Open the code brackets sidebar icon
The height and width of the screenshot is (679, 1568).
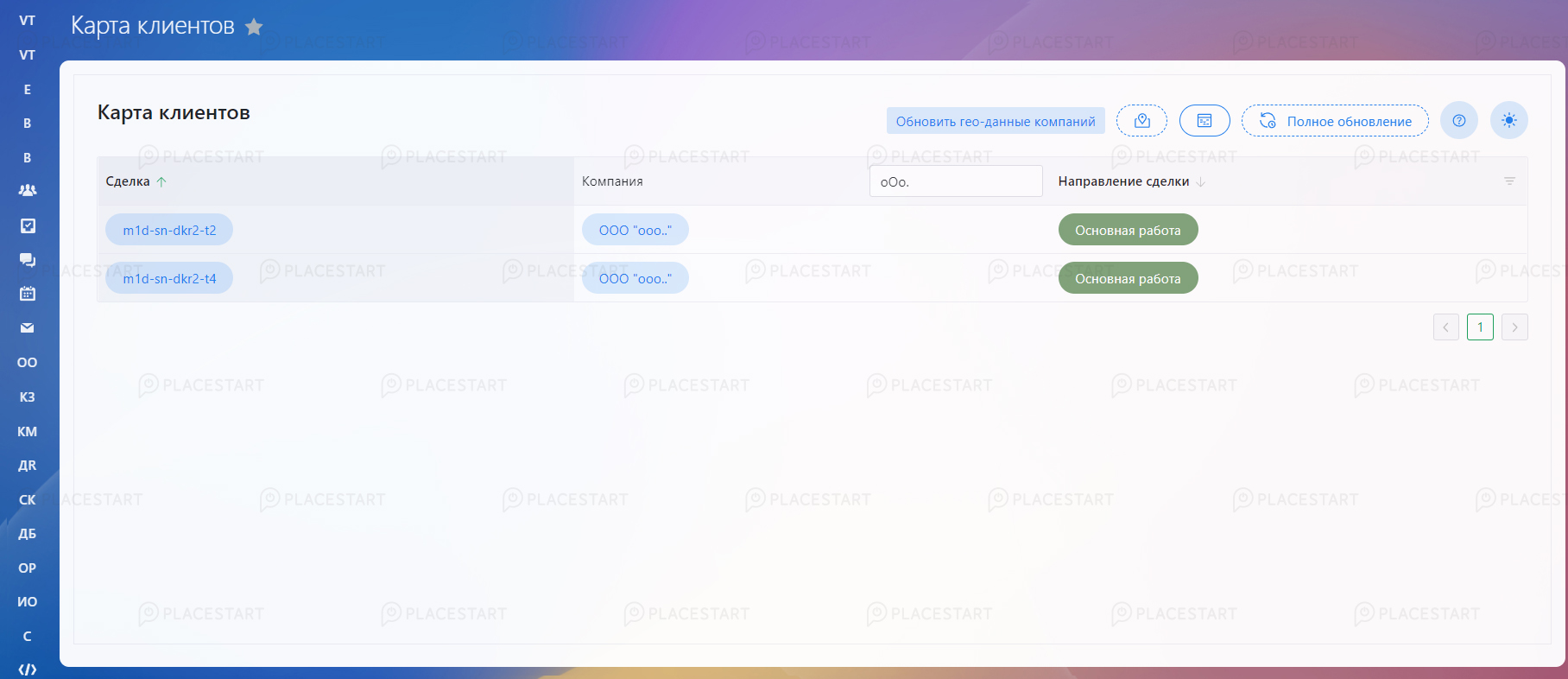(28, 669)
